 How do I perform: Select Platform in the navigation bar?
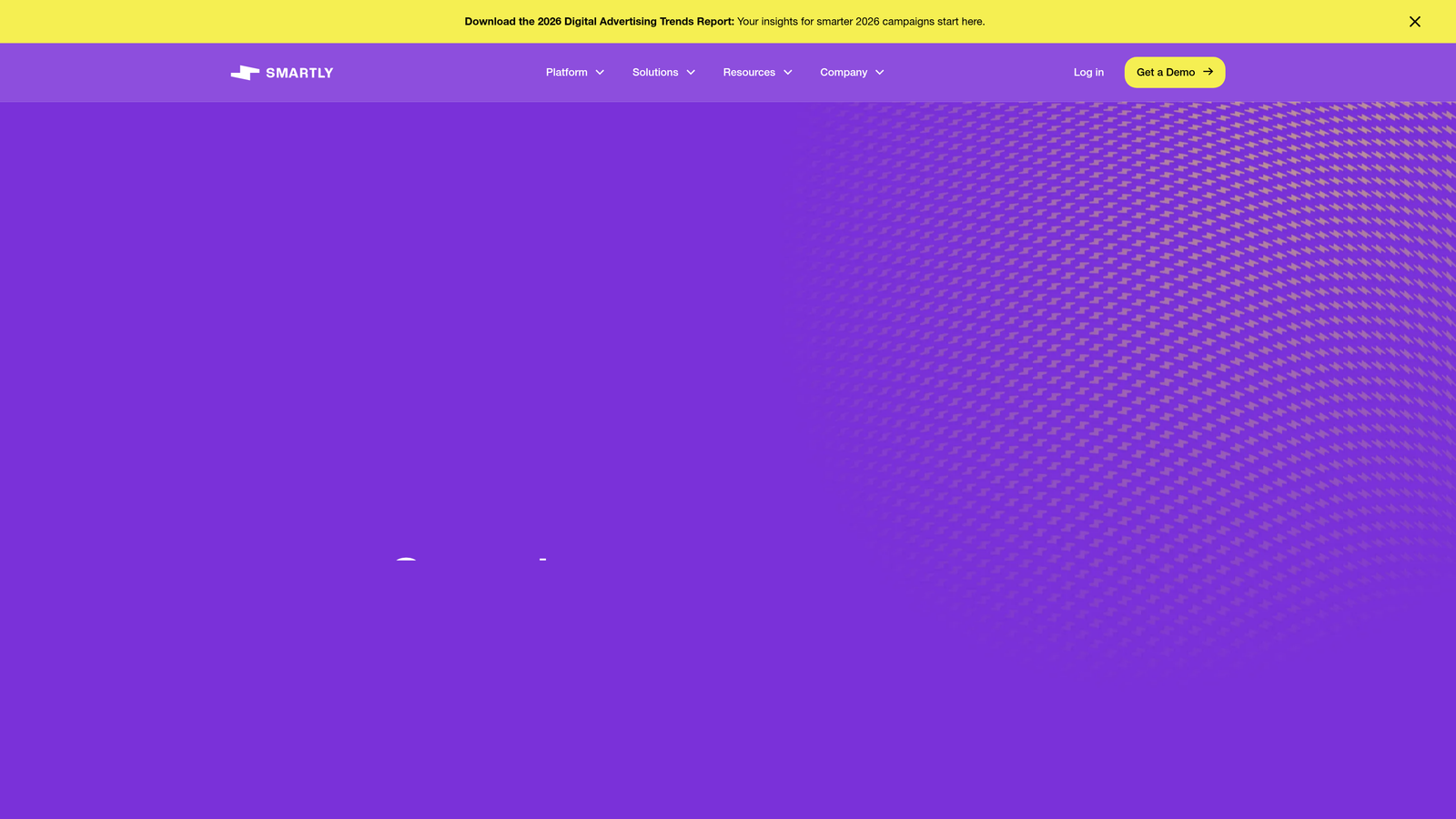coord(566,72)
